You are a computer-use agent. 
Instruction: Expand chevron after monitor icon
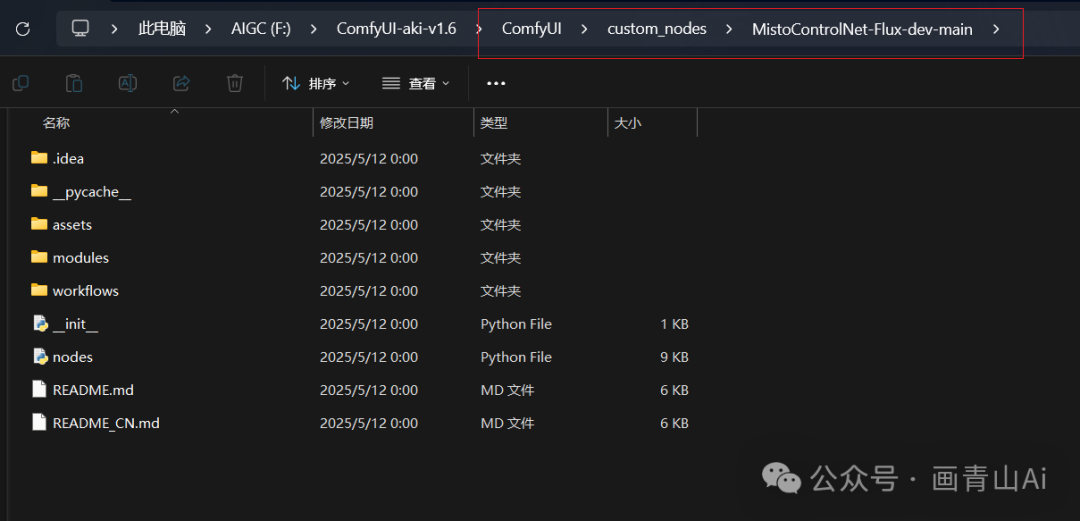[x=114, y=29]
